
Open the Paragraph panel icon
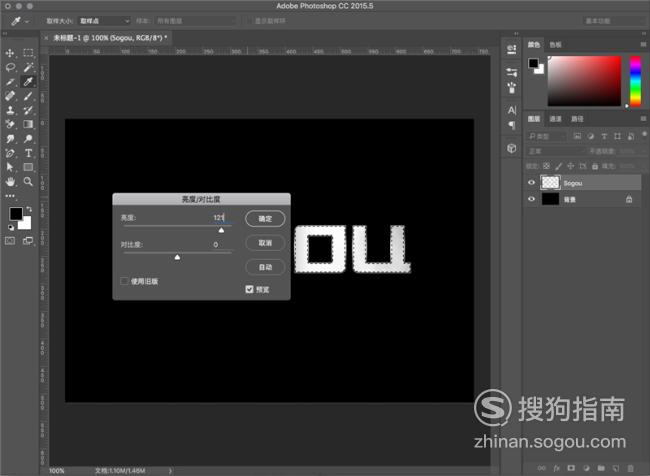pos(512,125)
